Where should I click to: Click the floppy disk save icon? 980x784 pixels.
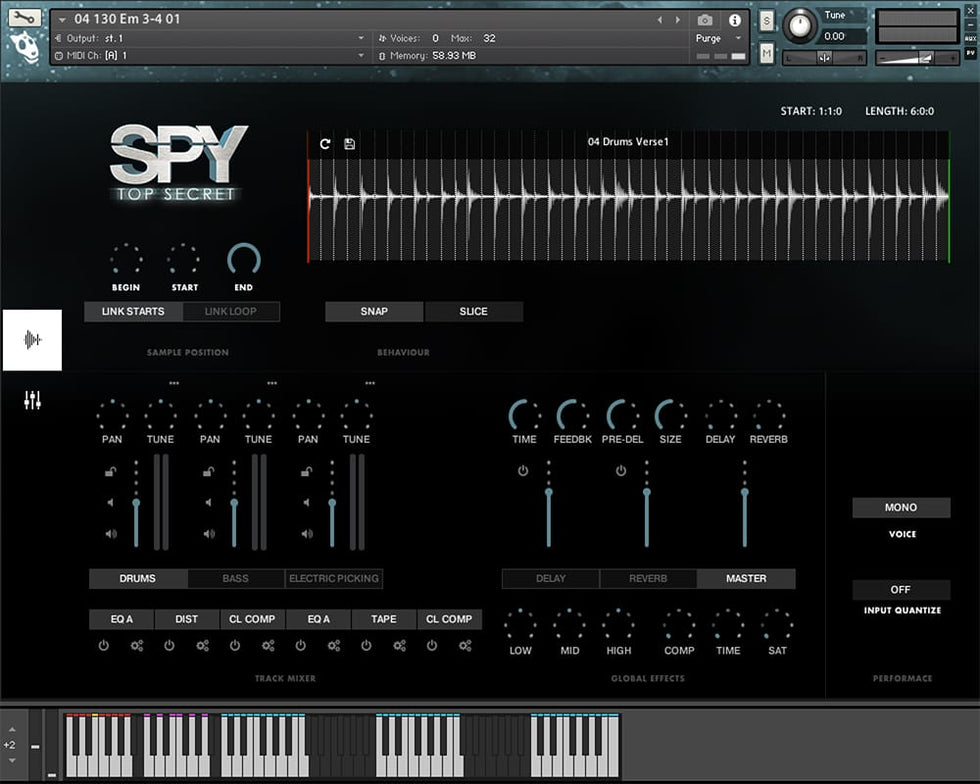point(349,144)
